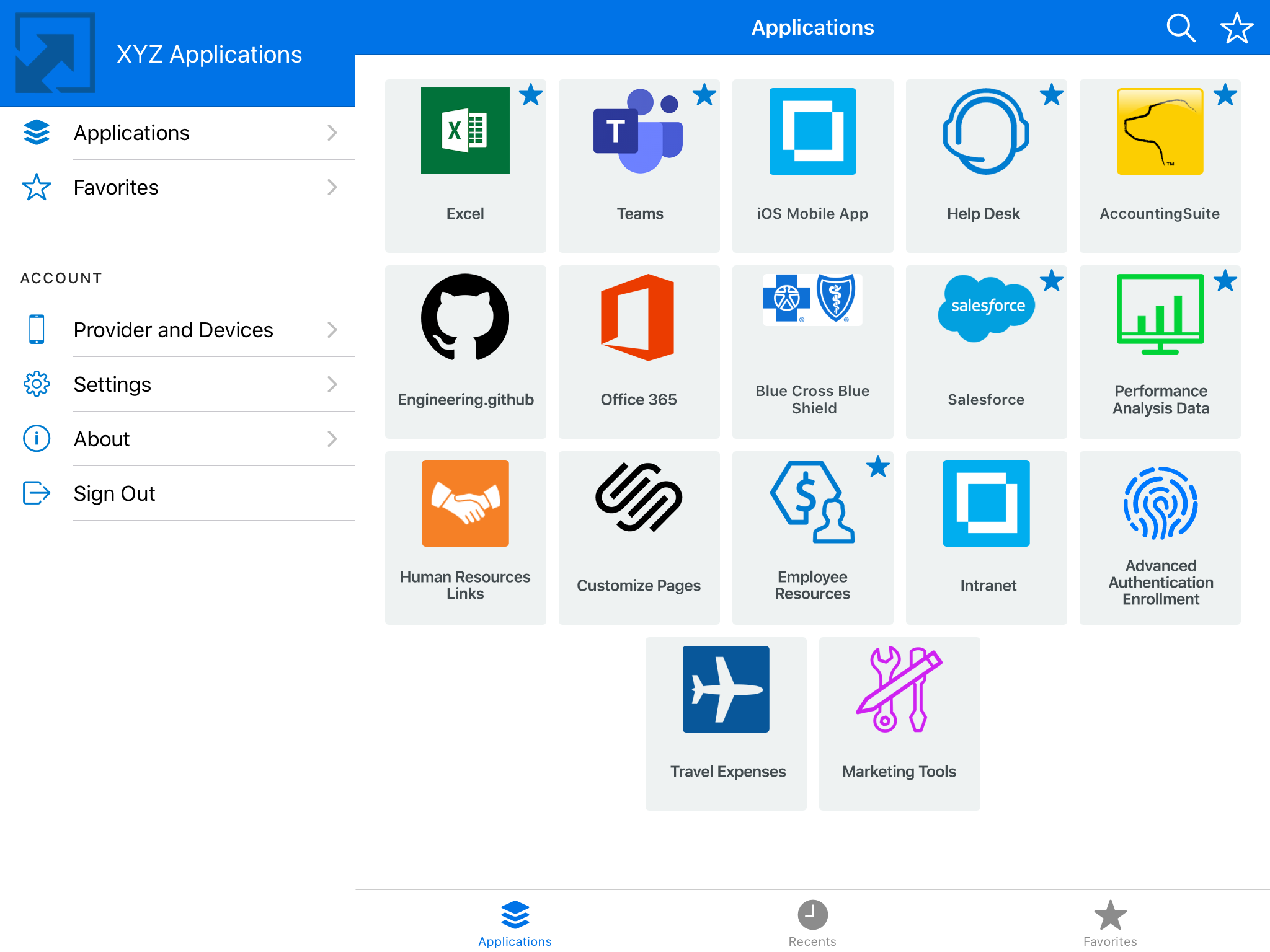
Task: Toggle the favorite star on Help Desk
Action: [1052, 95]
